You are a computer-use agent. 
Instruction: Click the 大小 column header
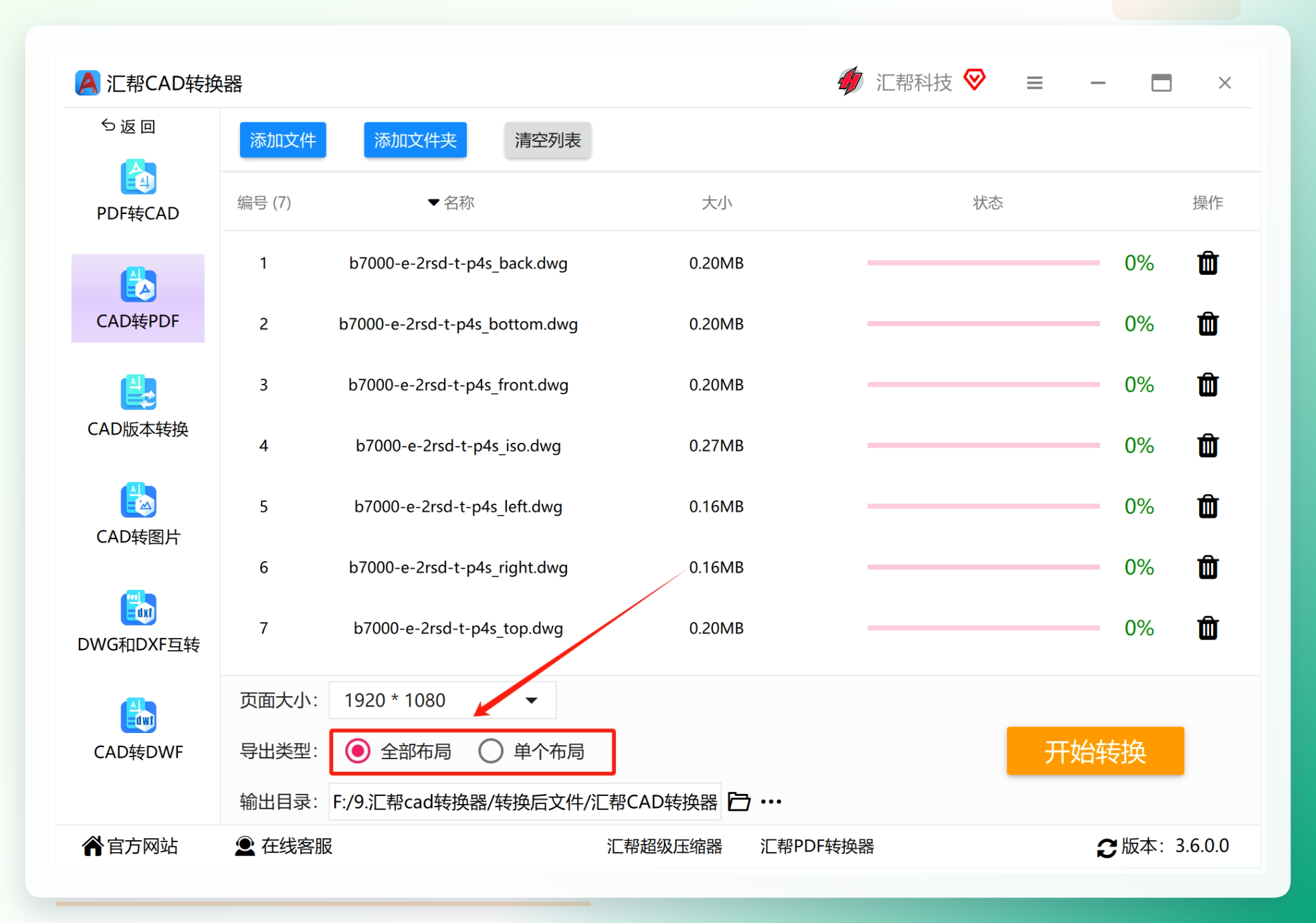tap(717, 203)
